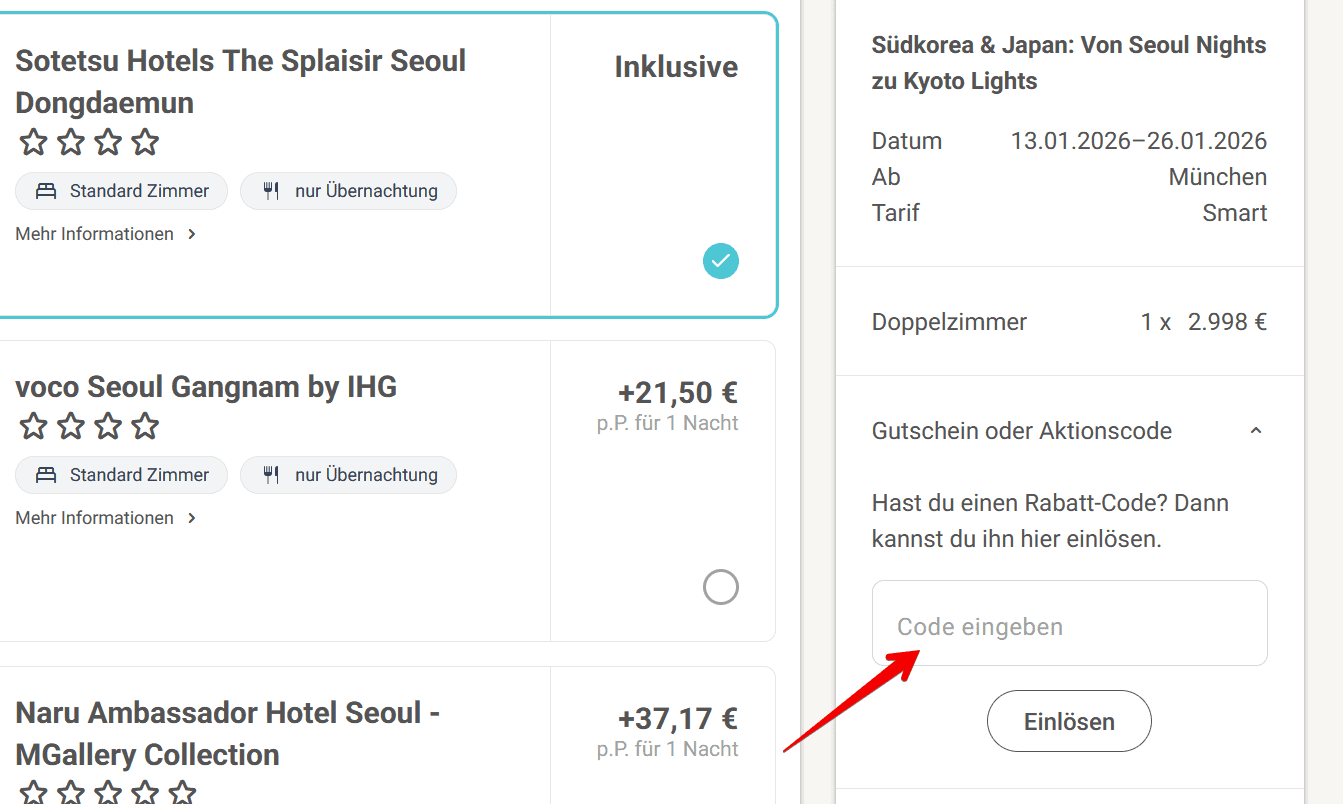Viewport: 1343px width, 804px height.
Task: Select the voco Seoul Gangnam radio button
Action: click(x=720, y=587)
